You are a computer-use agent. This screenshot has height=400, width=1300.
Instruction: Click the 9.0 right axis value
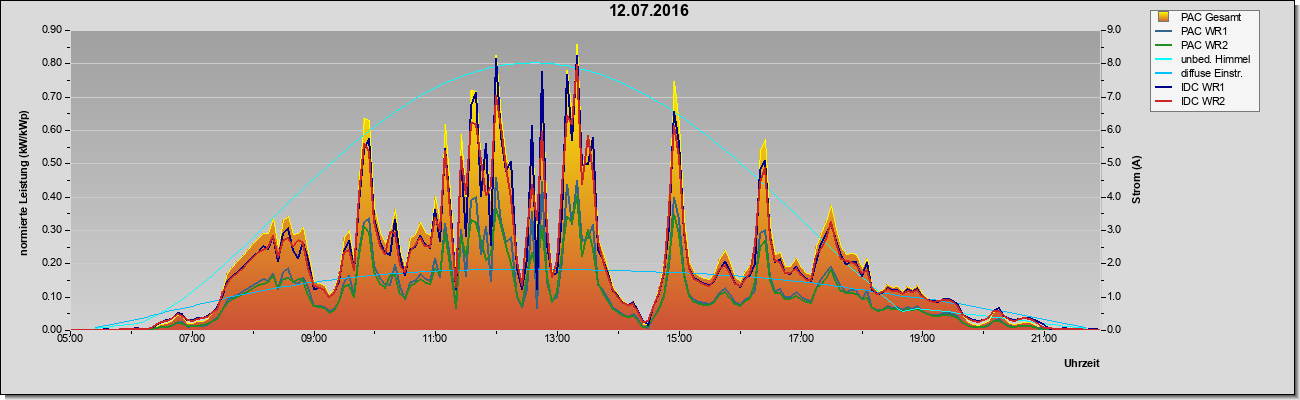[x=1112, y=30]
